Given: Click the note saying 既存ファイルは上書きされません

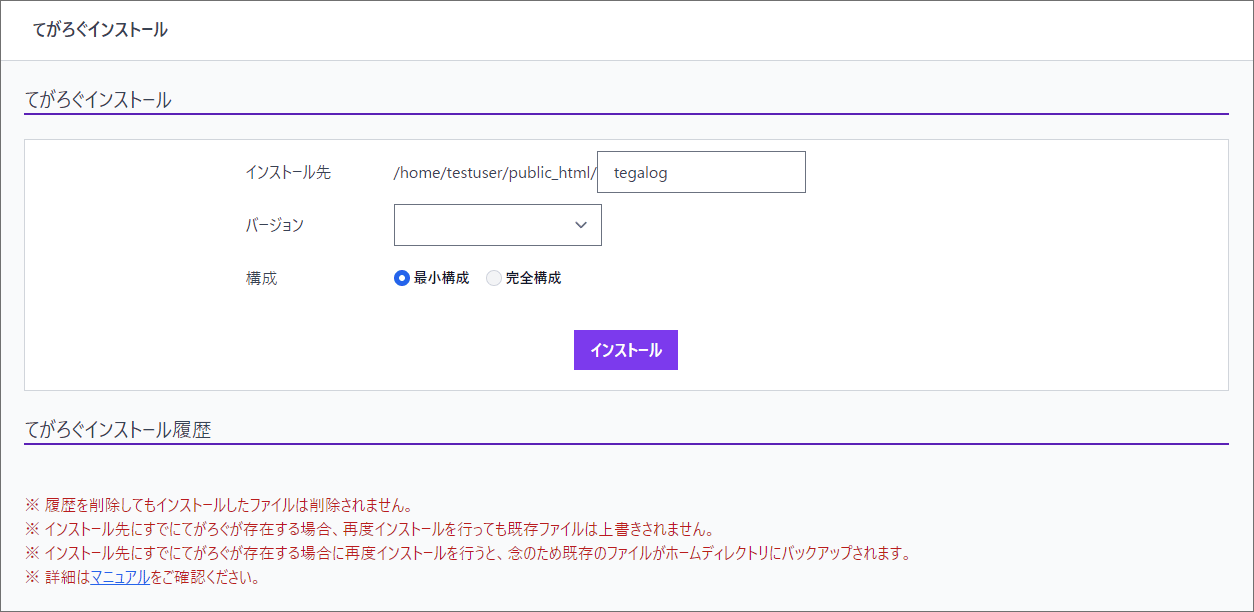Looking at the screenshot, I should (369, 528).
